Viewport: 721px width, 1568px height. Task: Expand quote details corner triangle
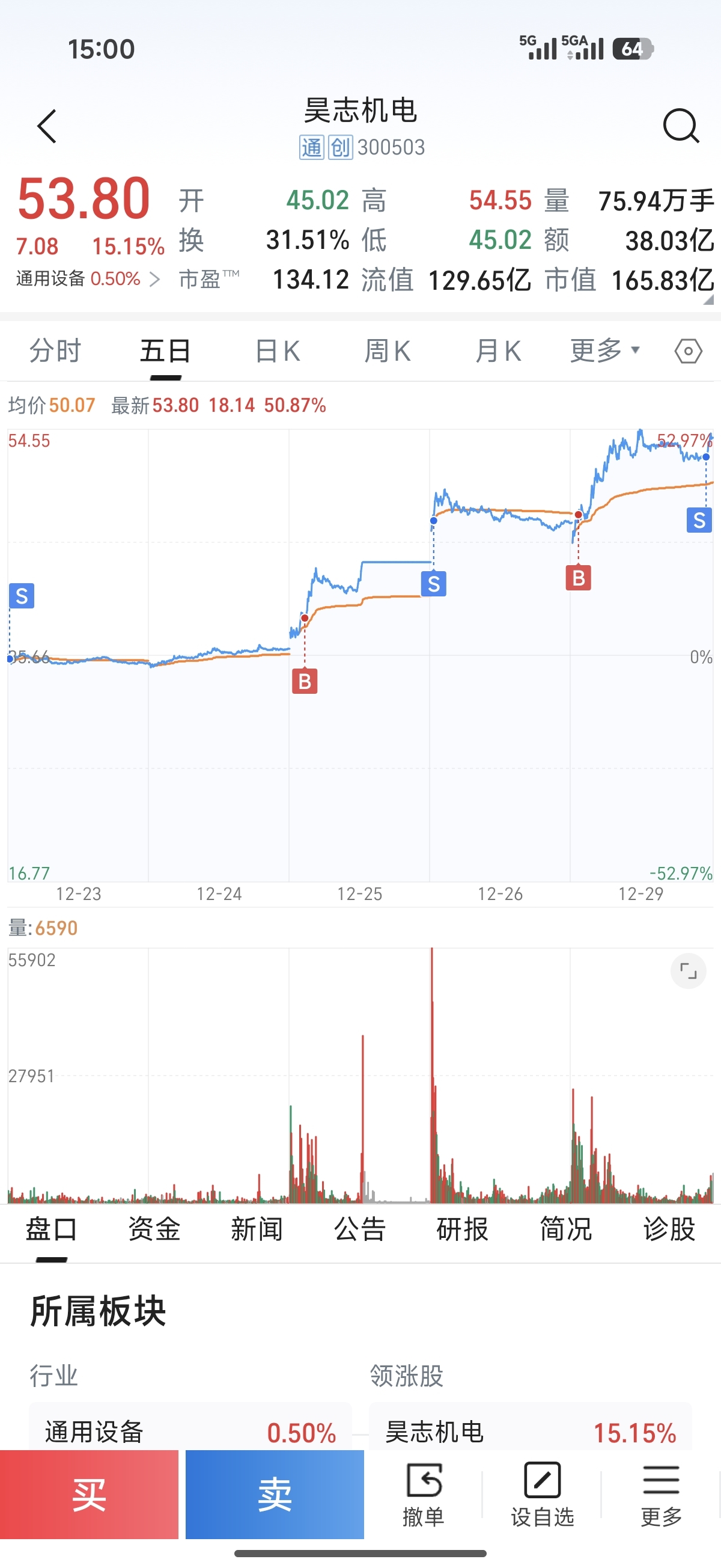pyautogui.click(x=708, y=299)
